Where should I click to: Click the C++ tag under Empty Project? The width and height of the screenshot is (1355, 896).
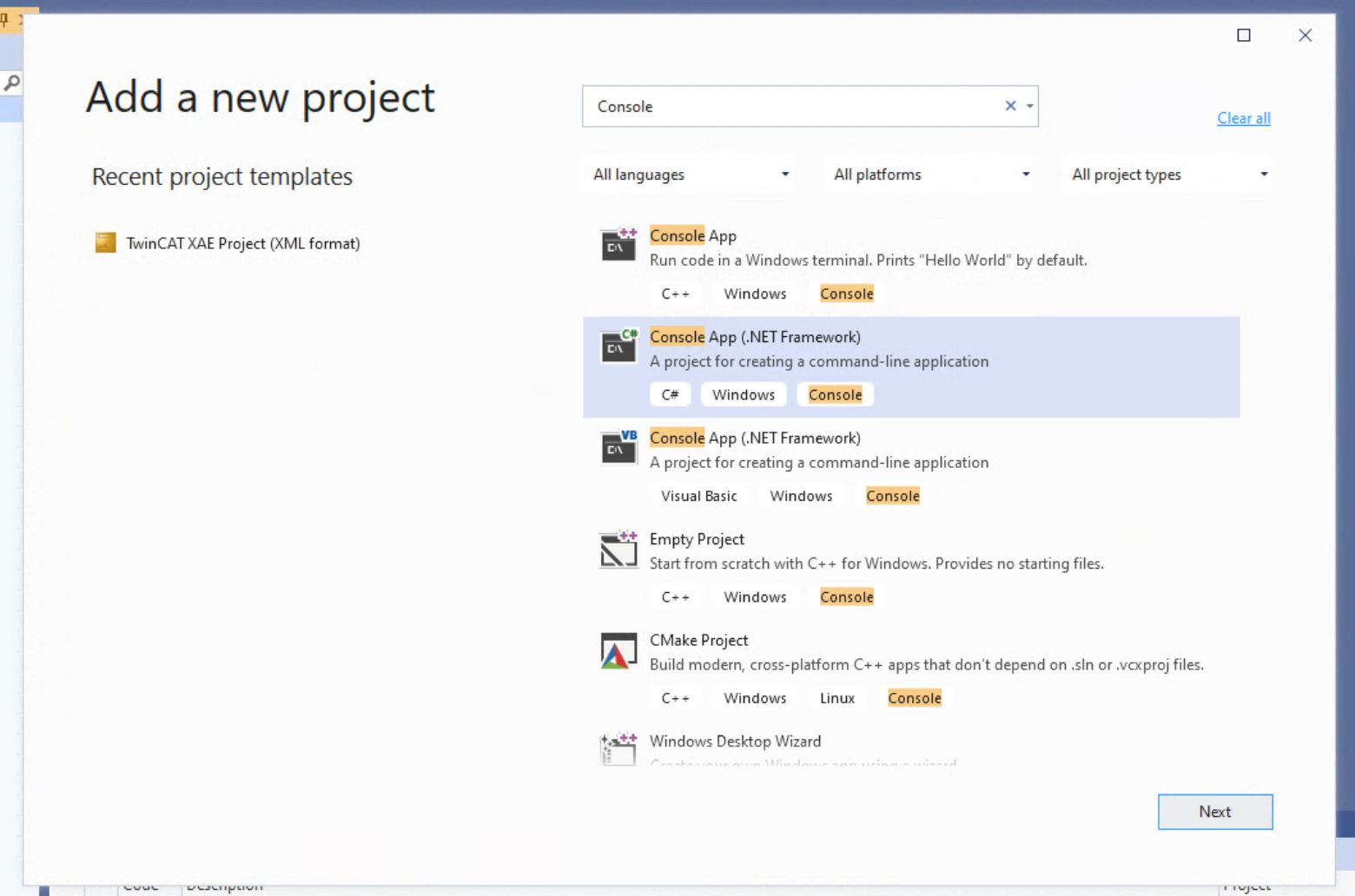(675, 597)
